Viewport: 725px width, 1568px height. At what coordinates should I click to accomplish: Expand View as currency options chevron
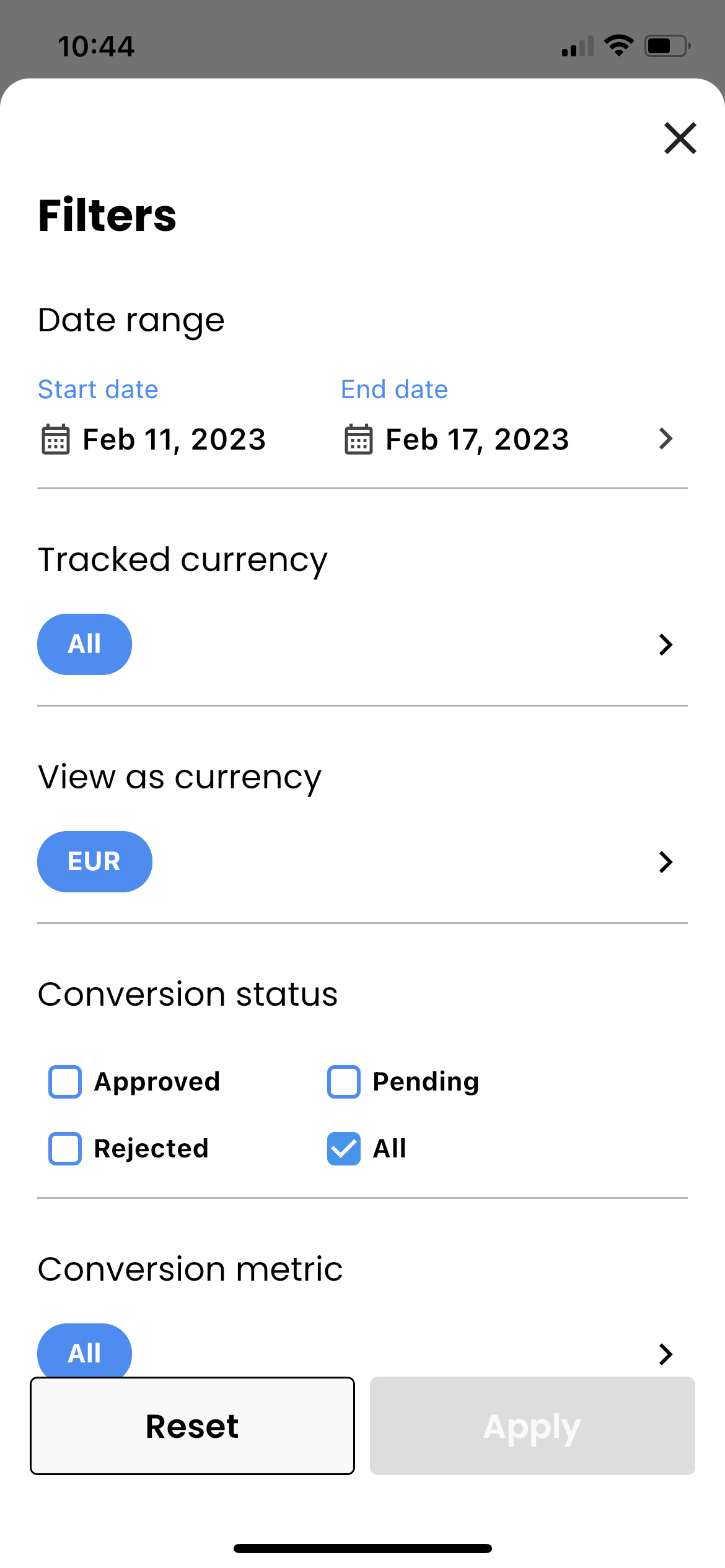pos(666,861)
